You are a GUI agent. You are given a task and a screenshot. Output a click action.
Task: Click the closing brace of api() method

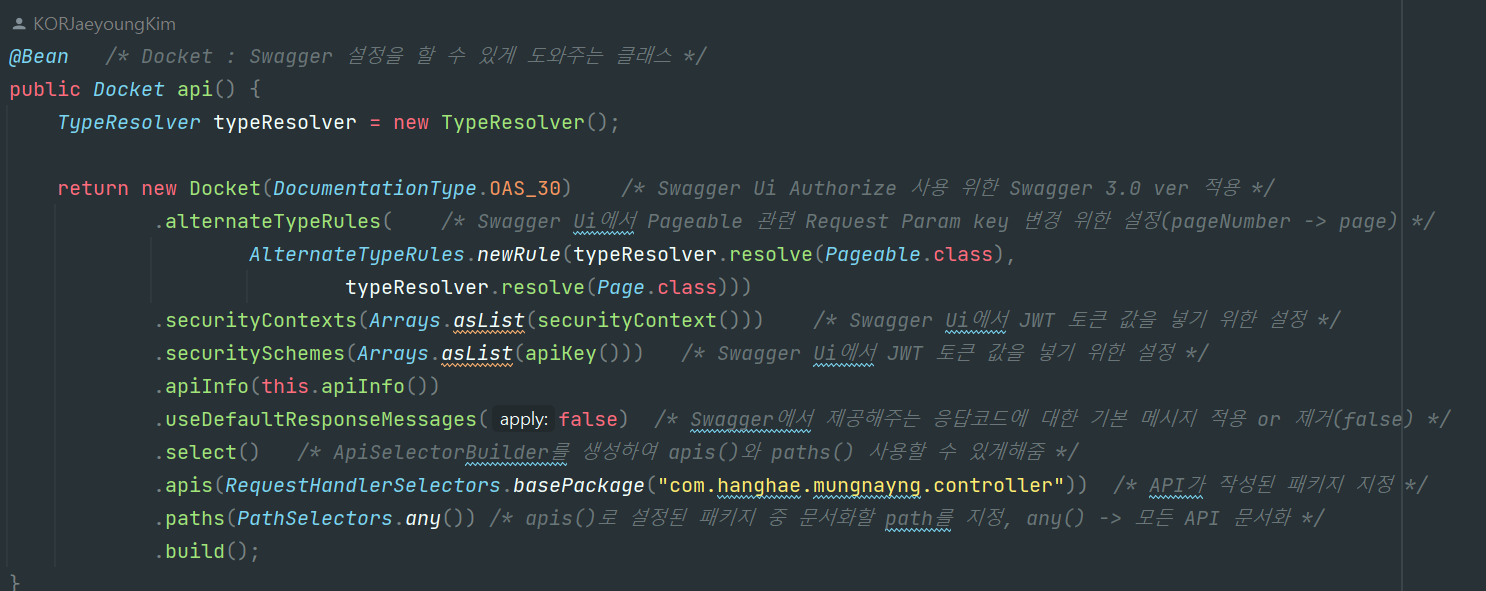click(14, 583)
